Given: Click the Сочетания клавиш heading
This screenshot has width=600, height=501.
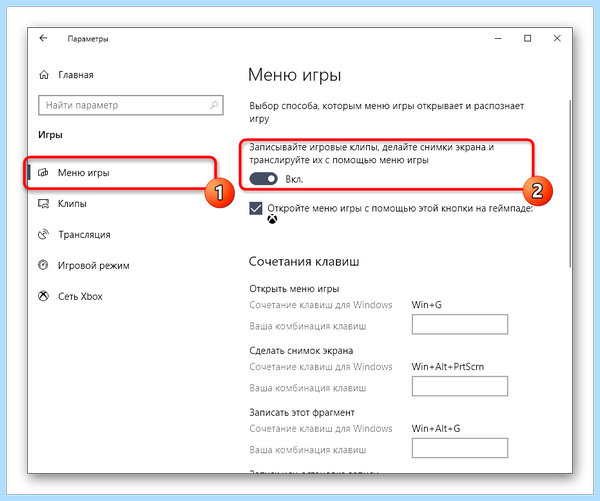Looking at the screenshot, I should point(304,262).
